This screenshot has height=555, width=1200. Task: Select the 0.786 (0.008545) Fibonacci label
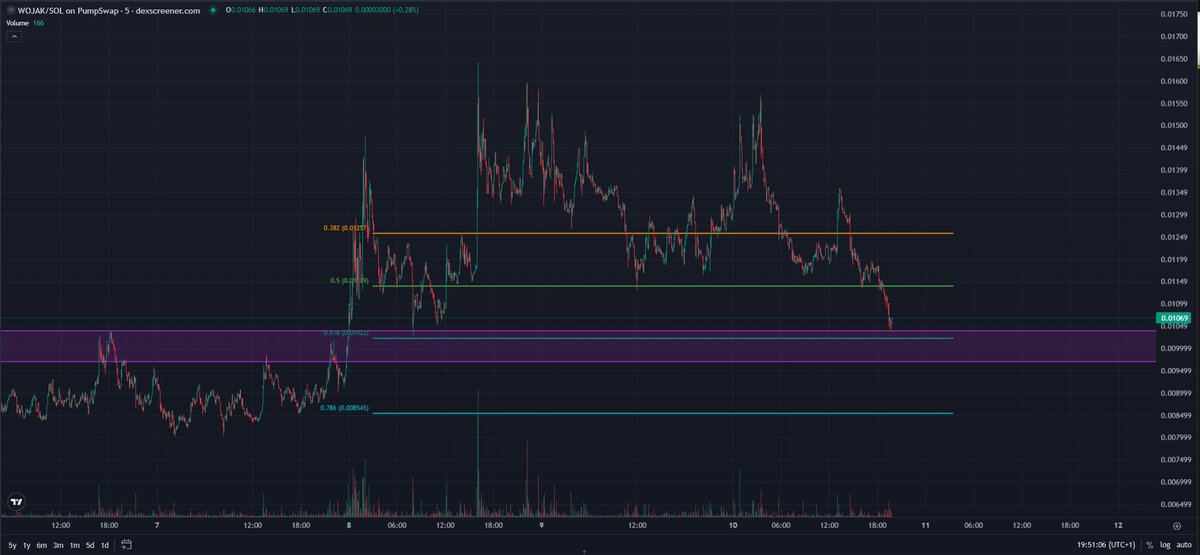(x=345, y=408)
